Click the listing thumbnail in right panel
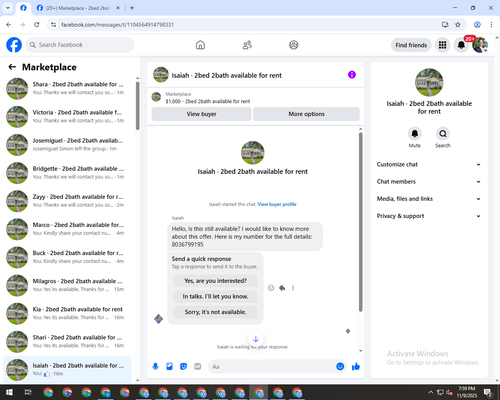Viewport: 500px width, 400px height. (429, 82)
